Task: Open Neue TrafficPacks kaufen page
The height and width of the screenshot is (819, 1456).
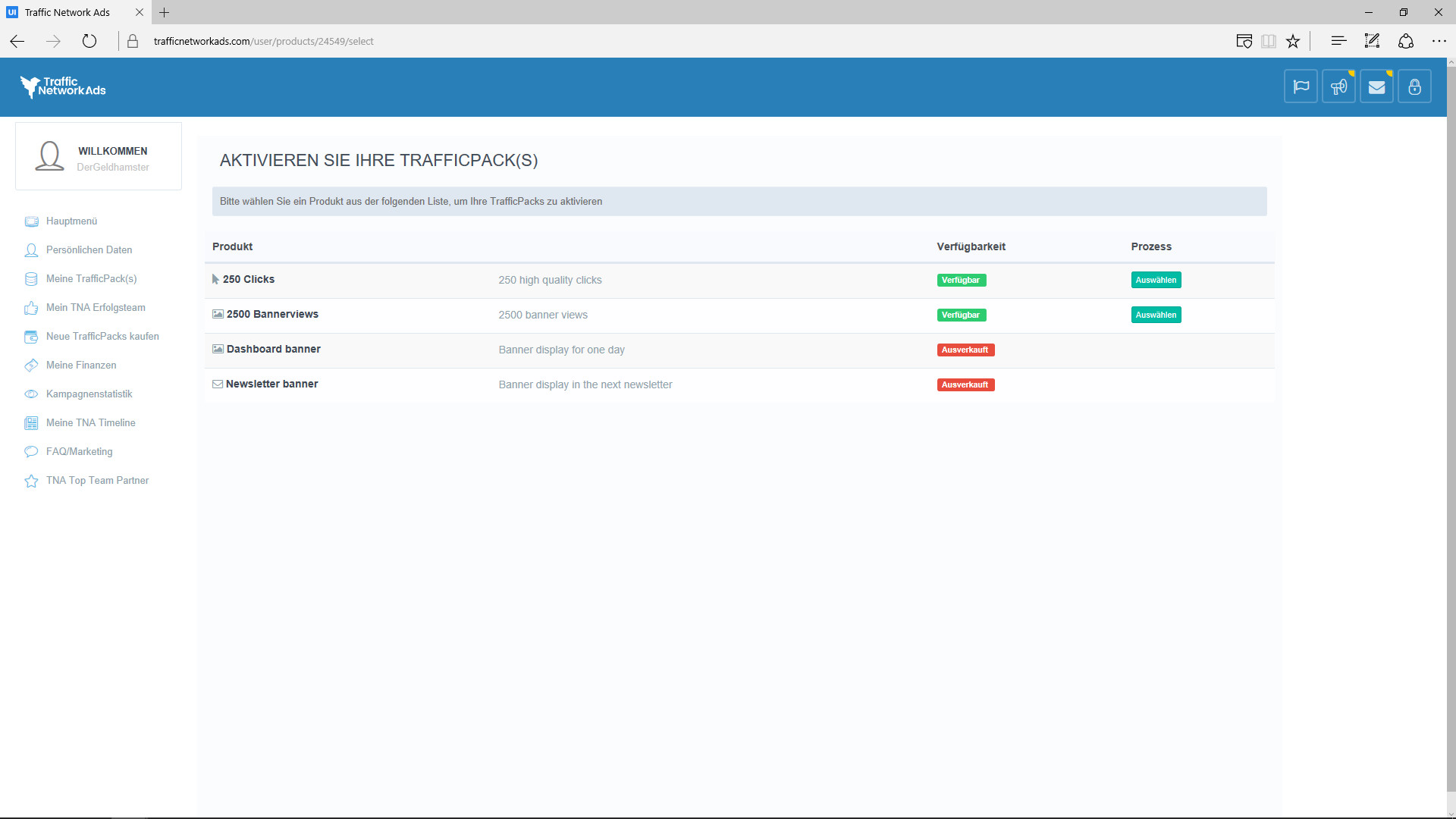Action: tap(102, 337)
